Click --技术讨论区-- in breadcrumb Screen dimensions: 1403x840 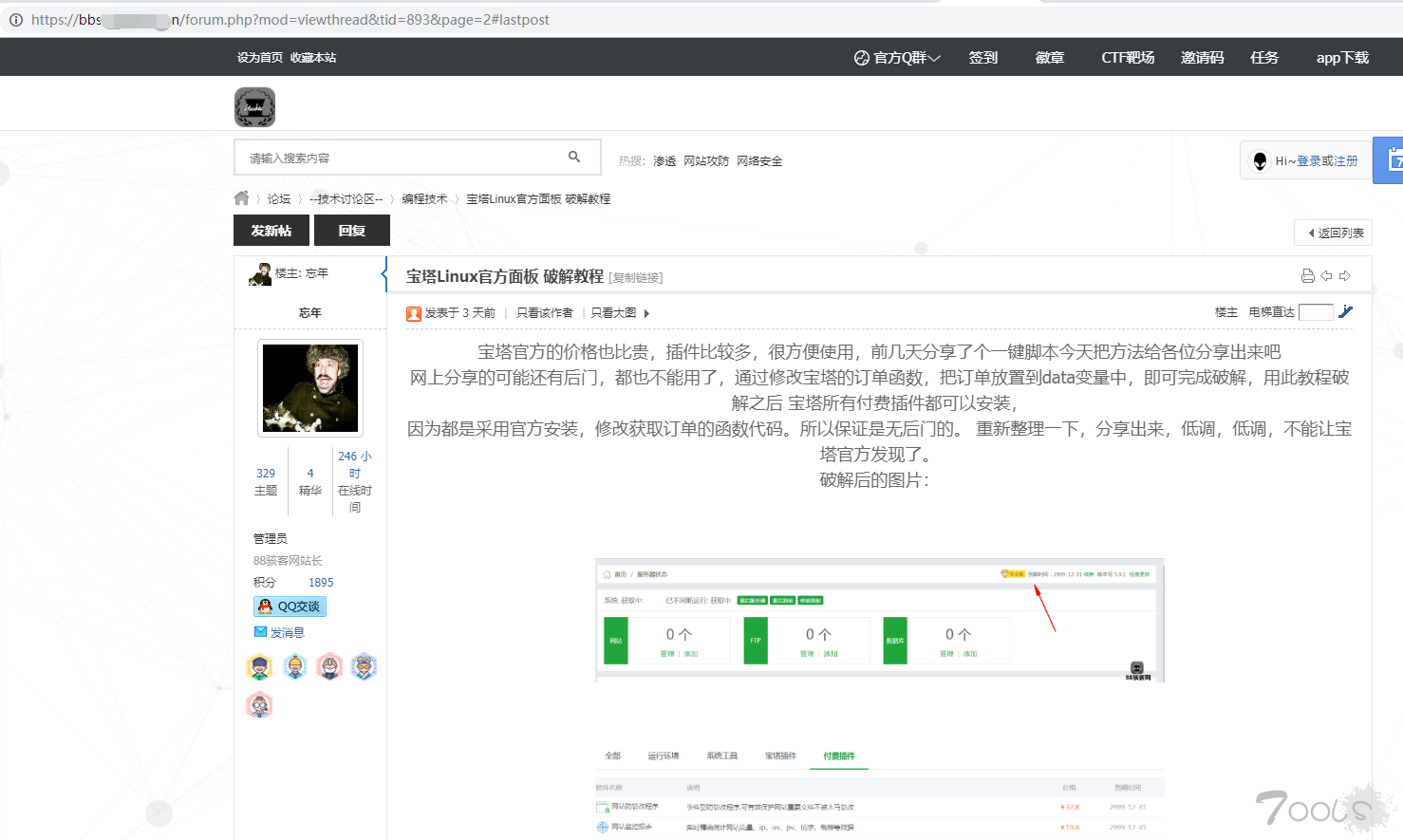(x=346, y=199)
